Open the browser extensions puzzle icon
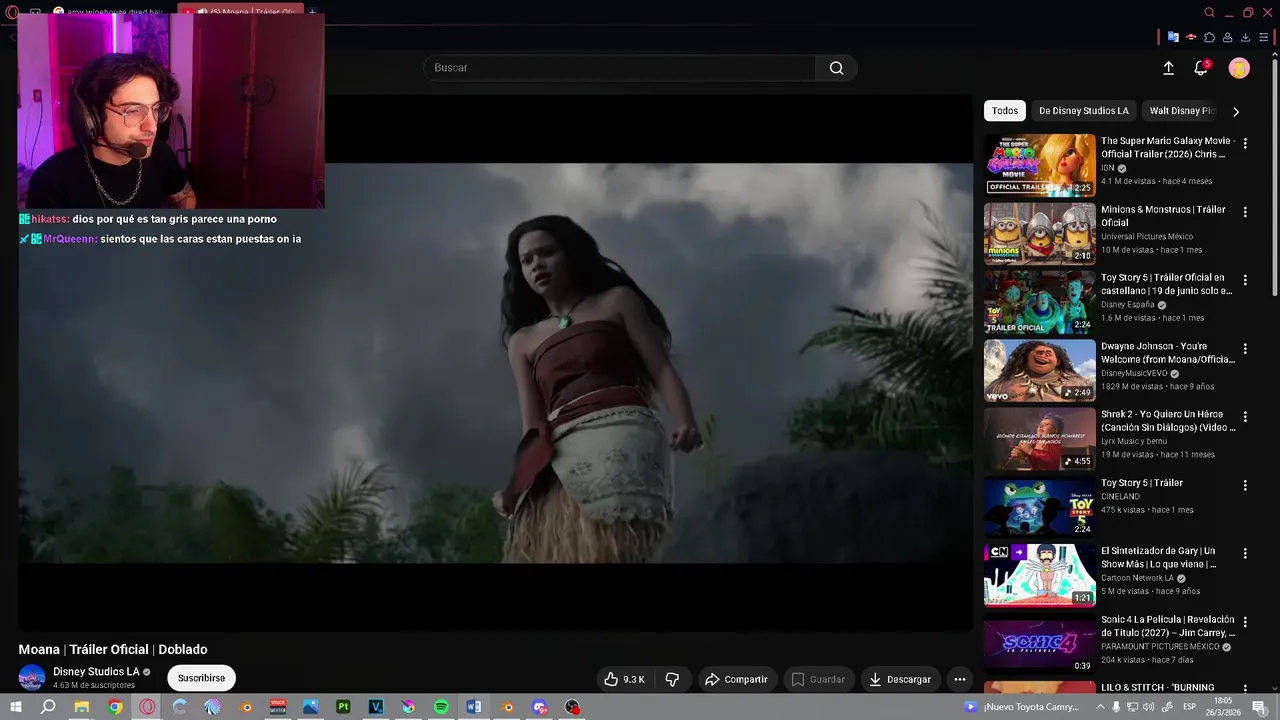 pyautogui.click(x=1209, y=37)
